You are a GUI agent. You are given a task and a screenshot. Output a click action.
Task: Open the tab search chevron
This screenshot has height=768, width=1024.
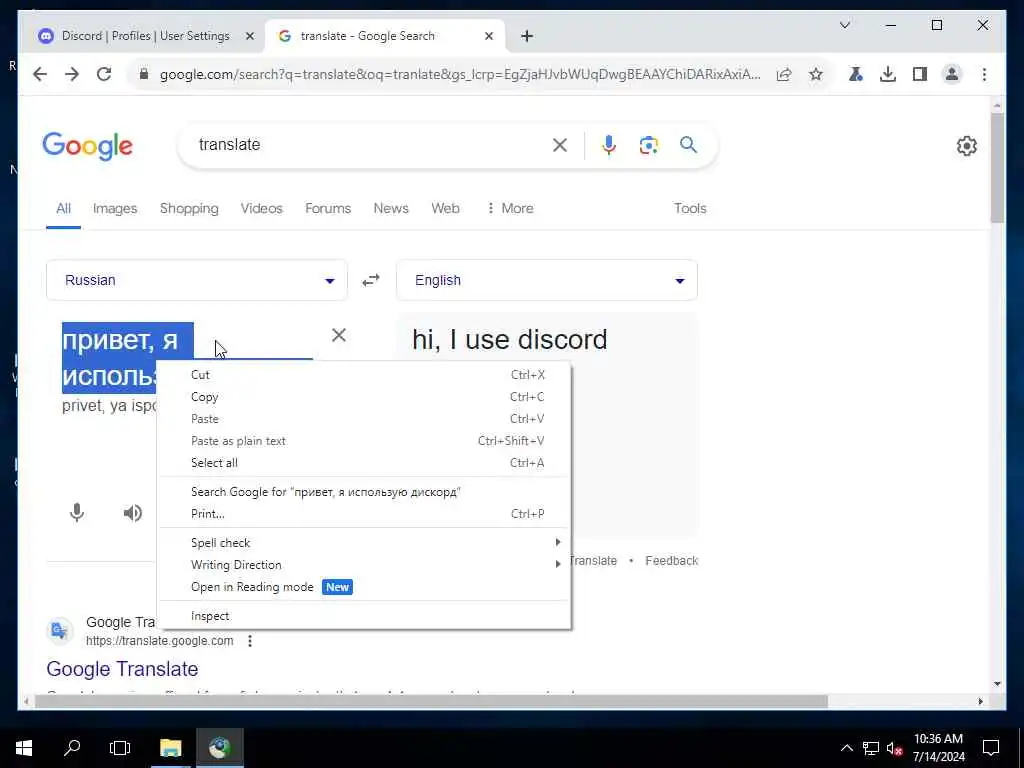pyautogui.click(x=844, y=25)
